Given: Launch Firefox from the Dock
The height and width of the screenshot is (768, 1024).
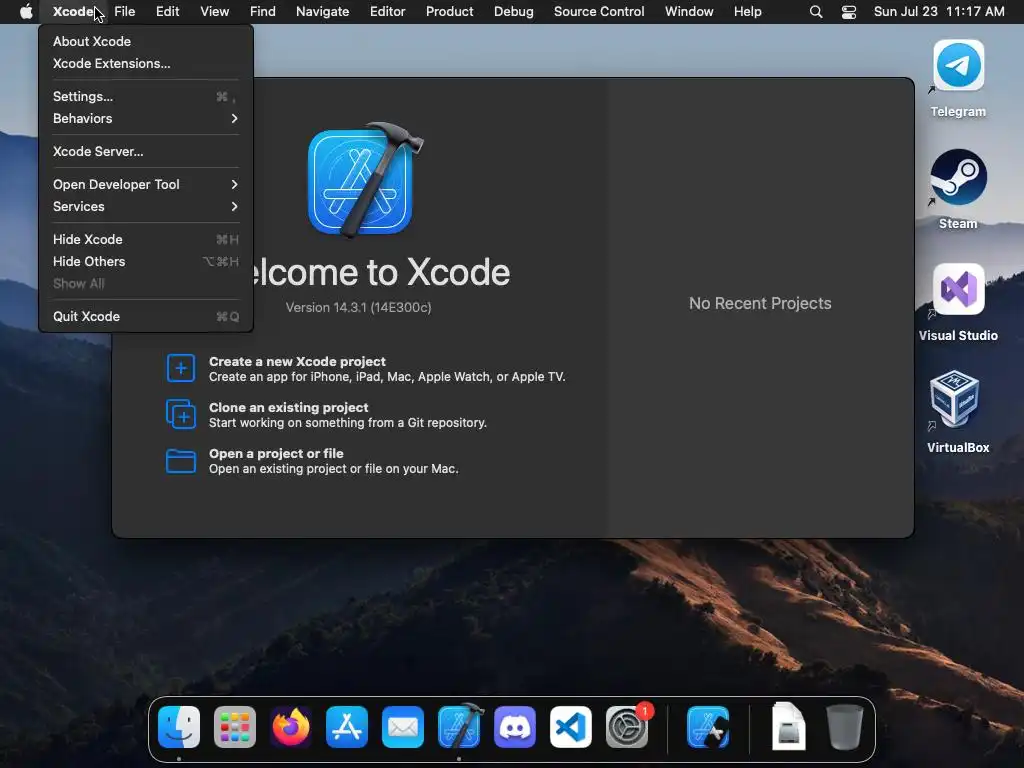Looking at the screenshot, I should [x=291, y=726].
